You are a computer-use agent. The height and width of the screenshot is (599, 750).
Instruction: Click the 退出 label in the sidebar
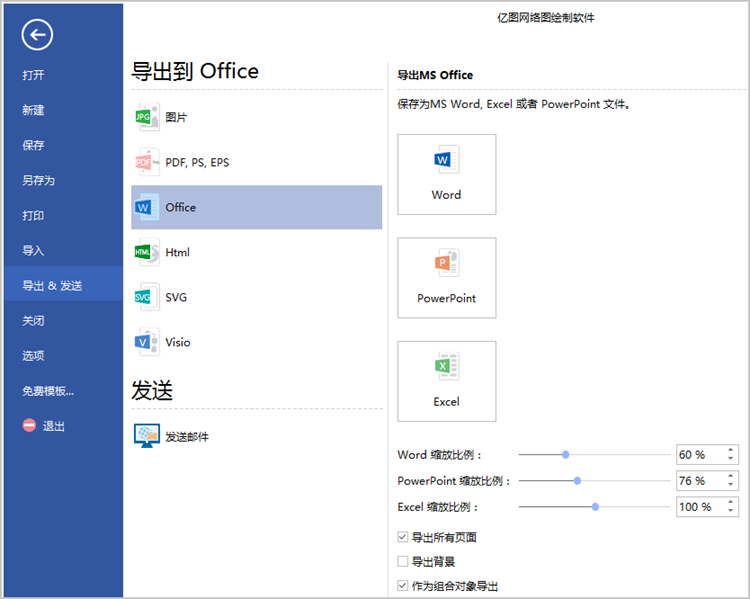tap(54, 426)
